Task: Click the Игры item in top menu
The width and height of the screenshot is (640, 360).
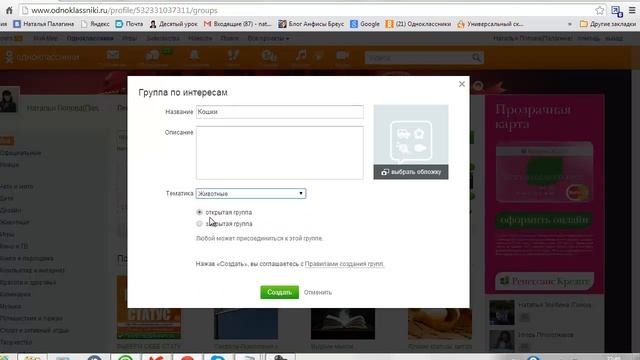Action: 129,38
